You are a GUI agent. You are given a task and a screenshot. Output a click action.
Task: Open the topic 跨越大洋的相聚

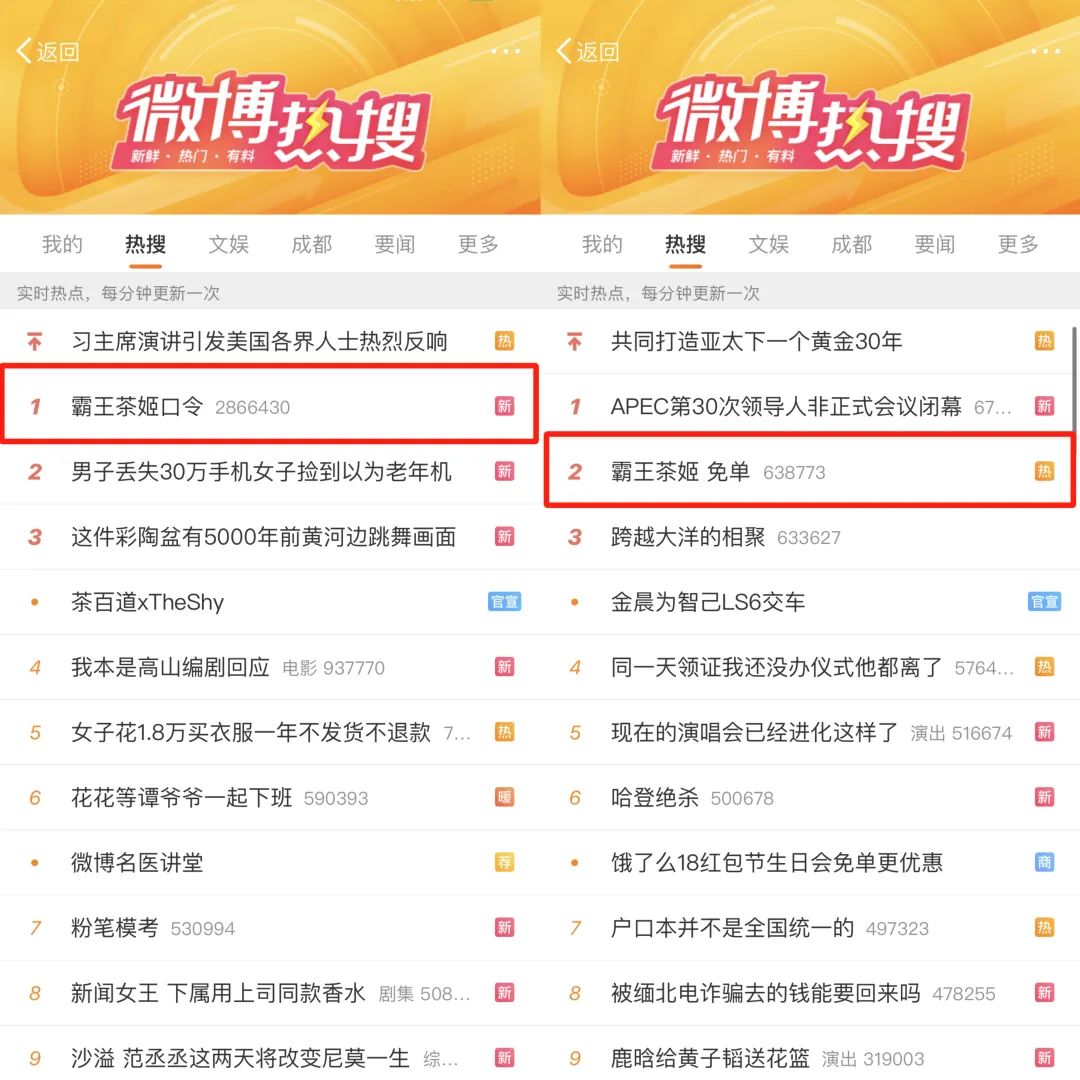[x=810, y=537]
